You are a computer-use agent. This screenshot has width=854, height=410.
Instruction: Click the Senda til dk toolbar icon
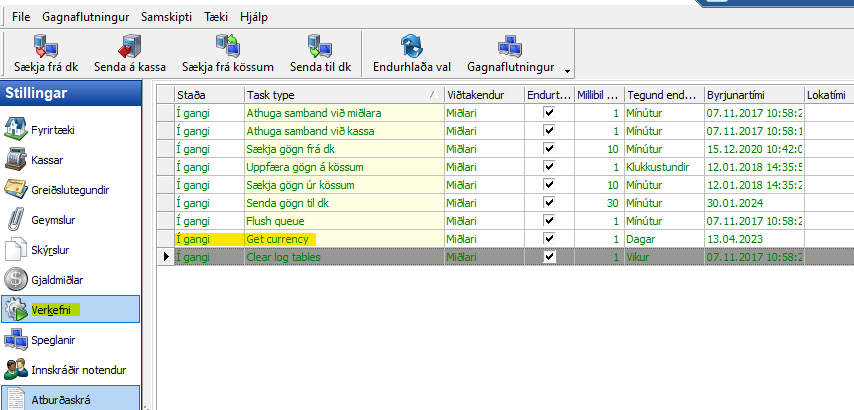pyautogui.click(x=319, y=46)
